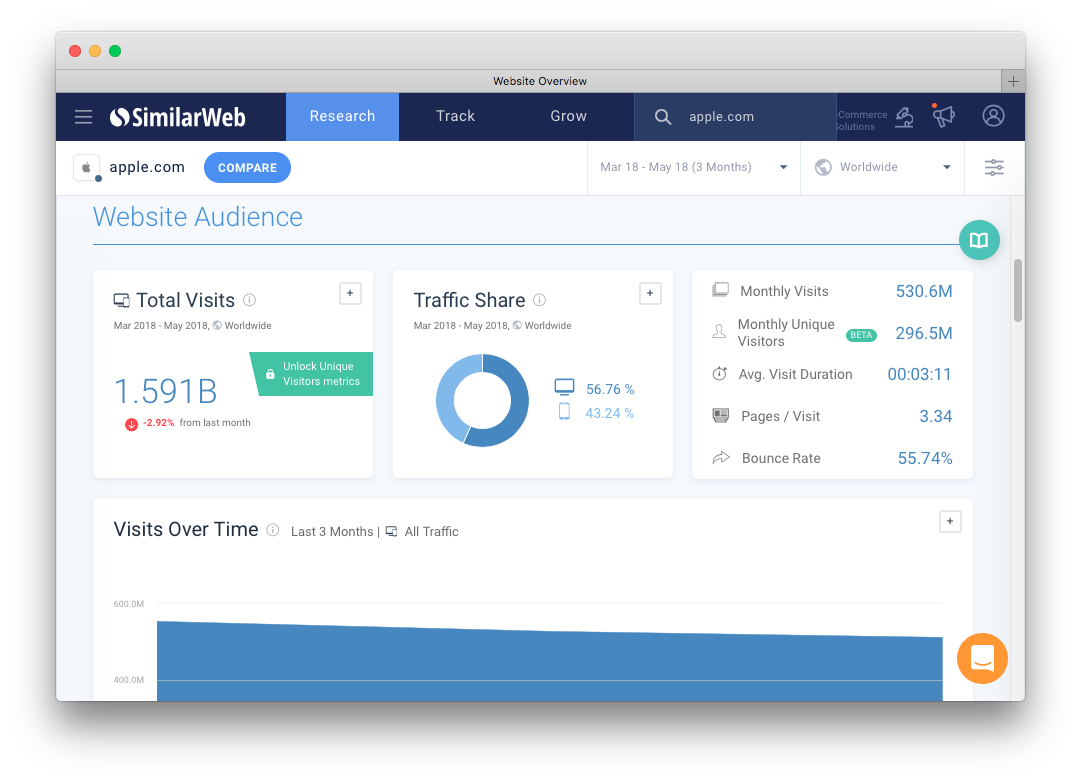Add Total Visits widget with plus
Screen dimensions: 1081x781
[350, 294]
